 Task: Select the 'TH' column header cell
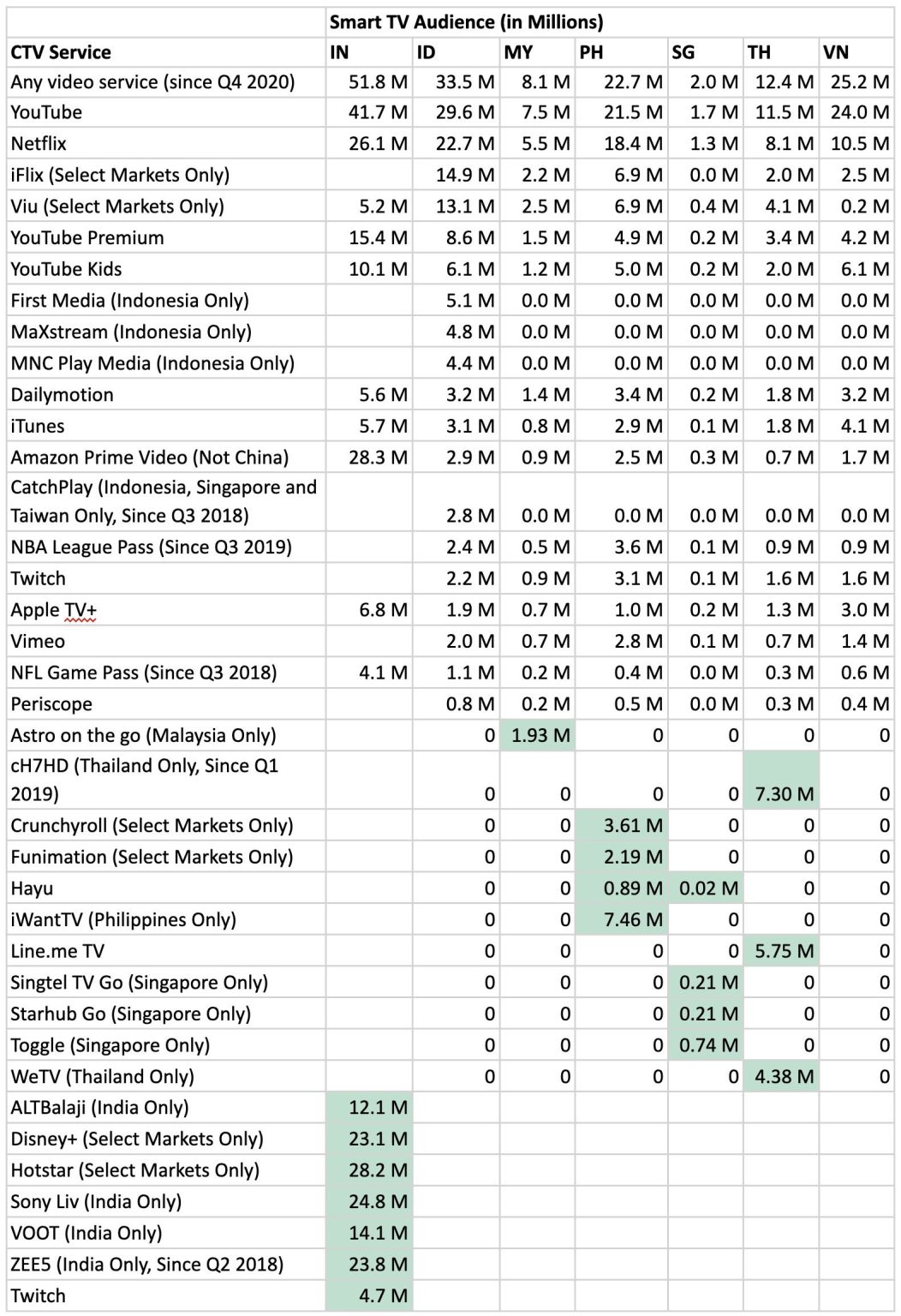pos(780,52)
